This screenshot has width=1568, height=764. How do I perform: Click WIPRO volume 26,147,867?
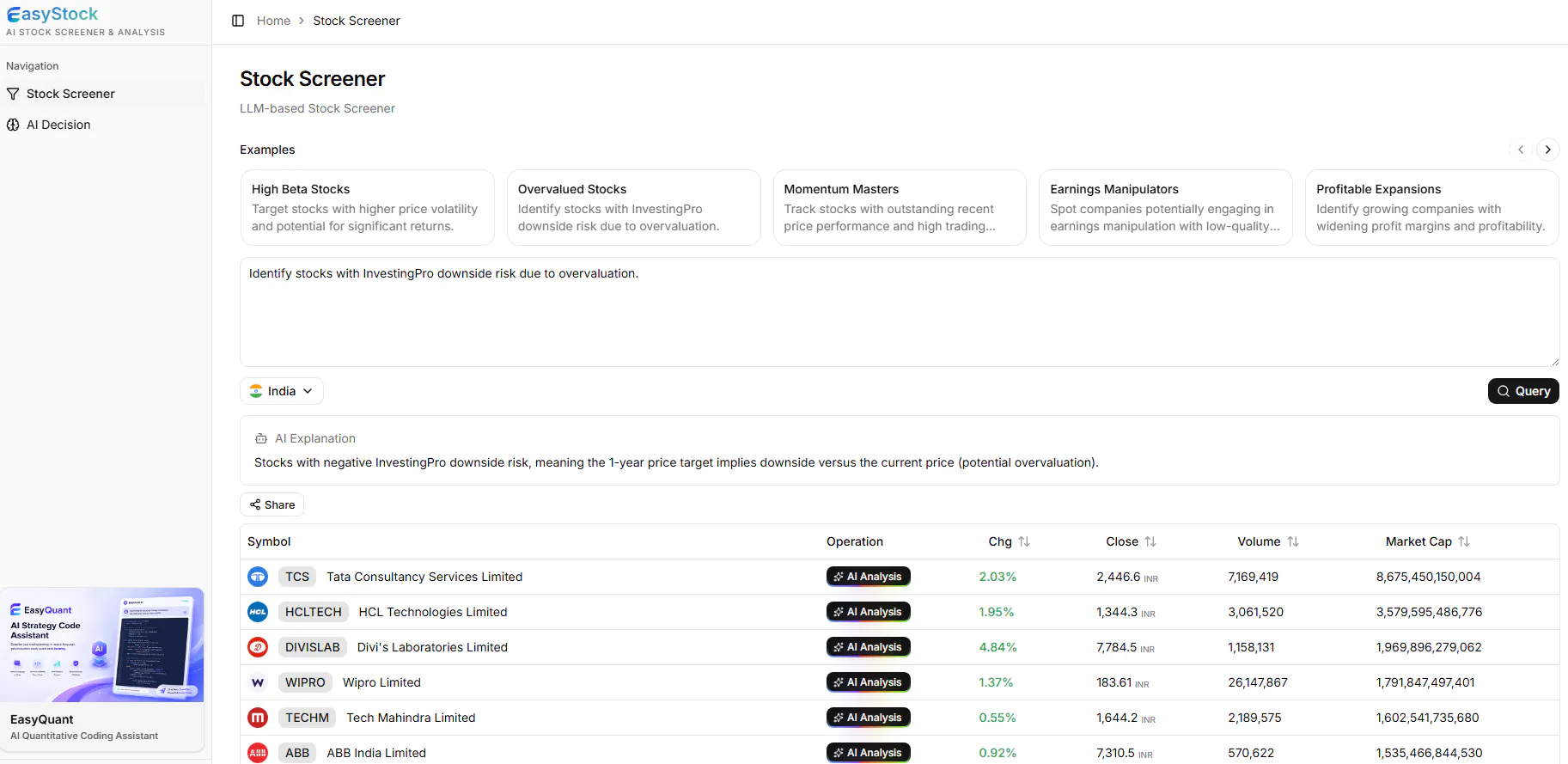(x=1258, y=682)
